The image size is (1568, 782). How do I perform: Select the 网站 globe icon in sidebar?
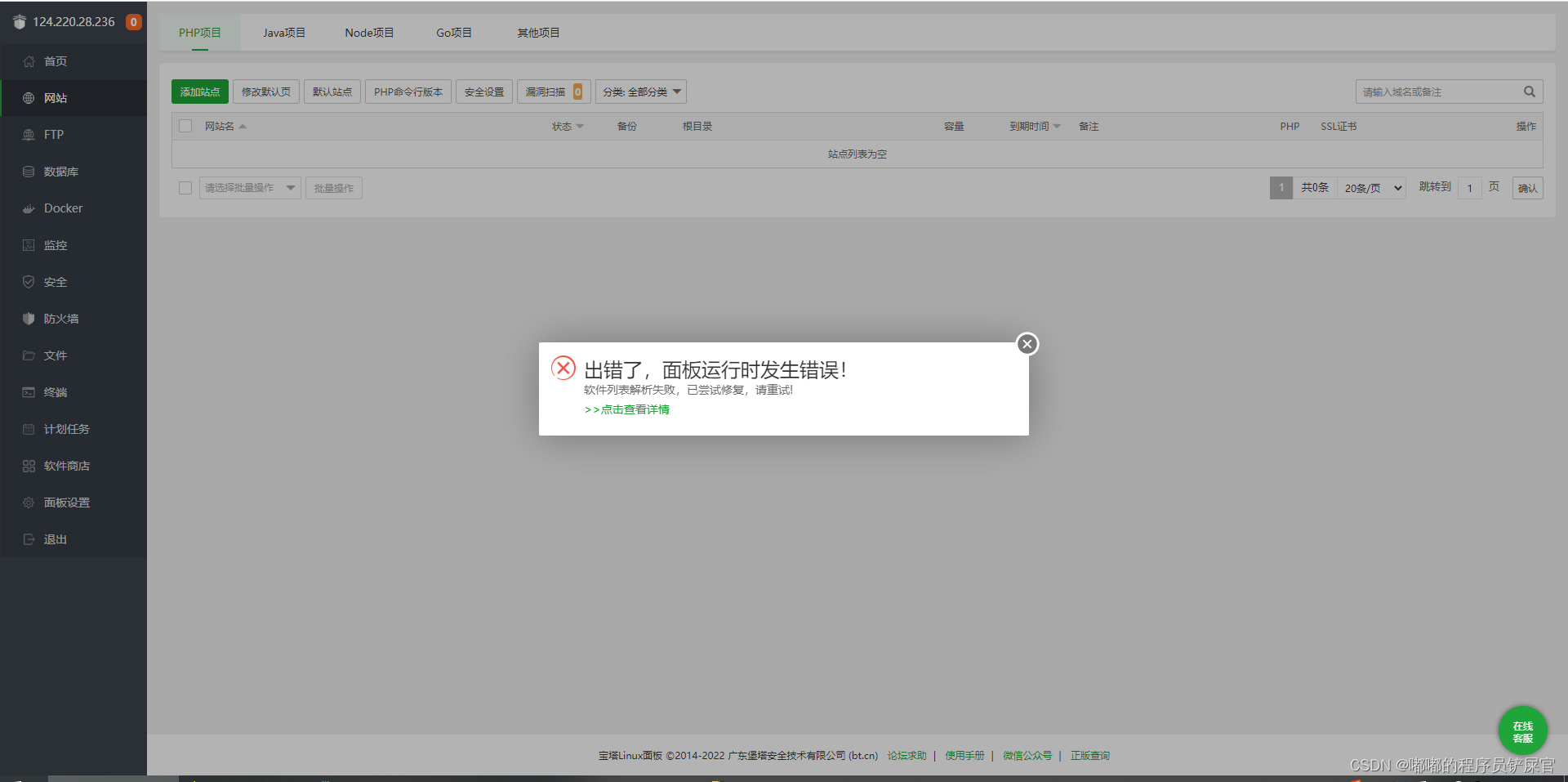[29, 98]
